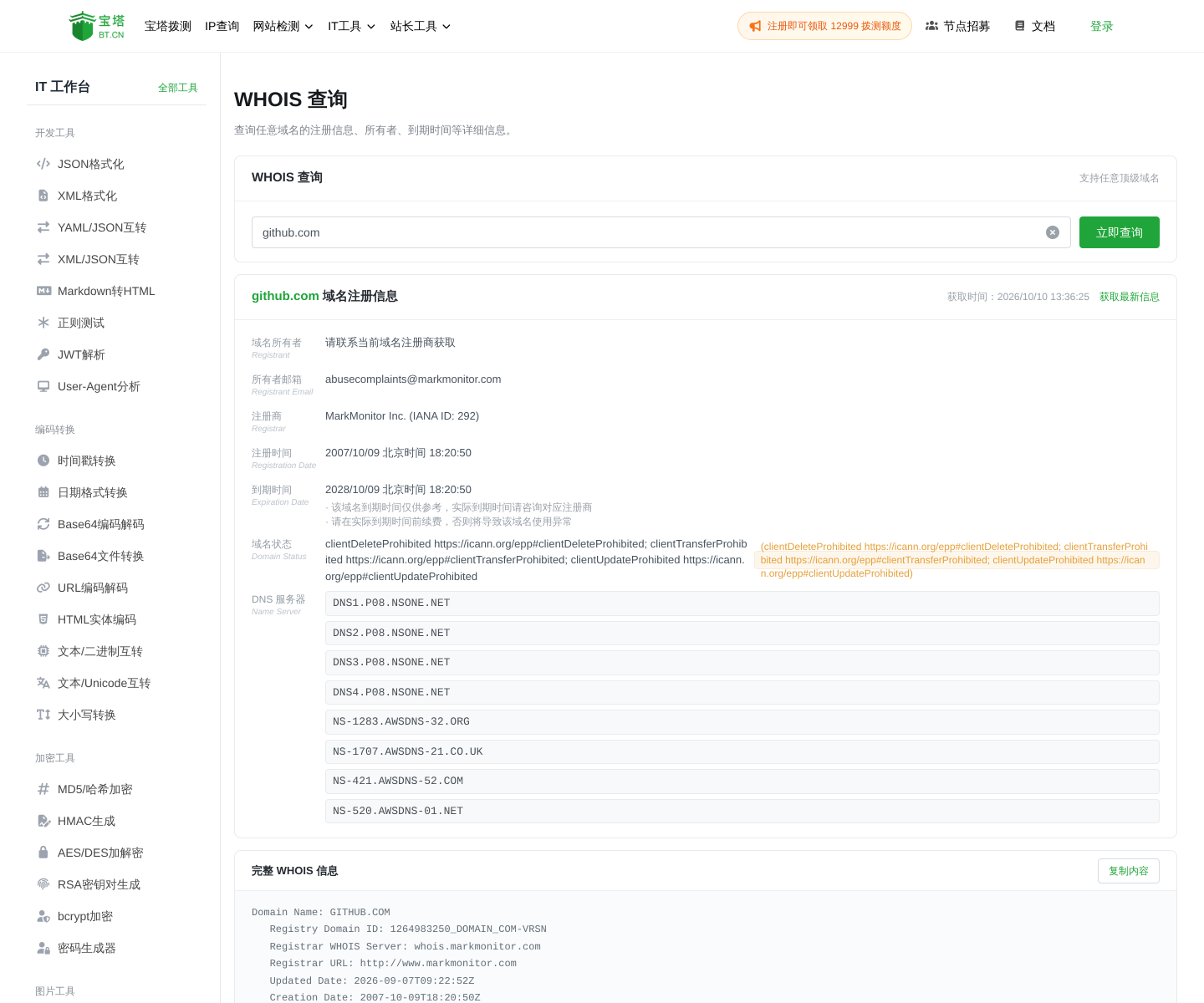Viewport: 1204px width, 1003px height.
Task: Focus the domain input containing github.com
Action: coord(661,232)
